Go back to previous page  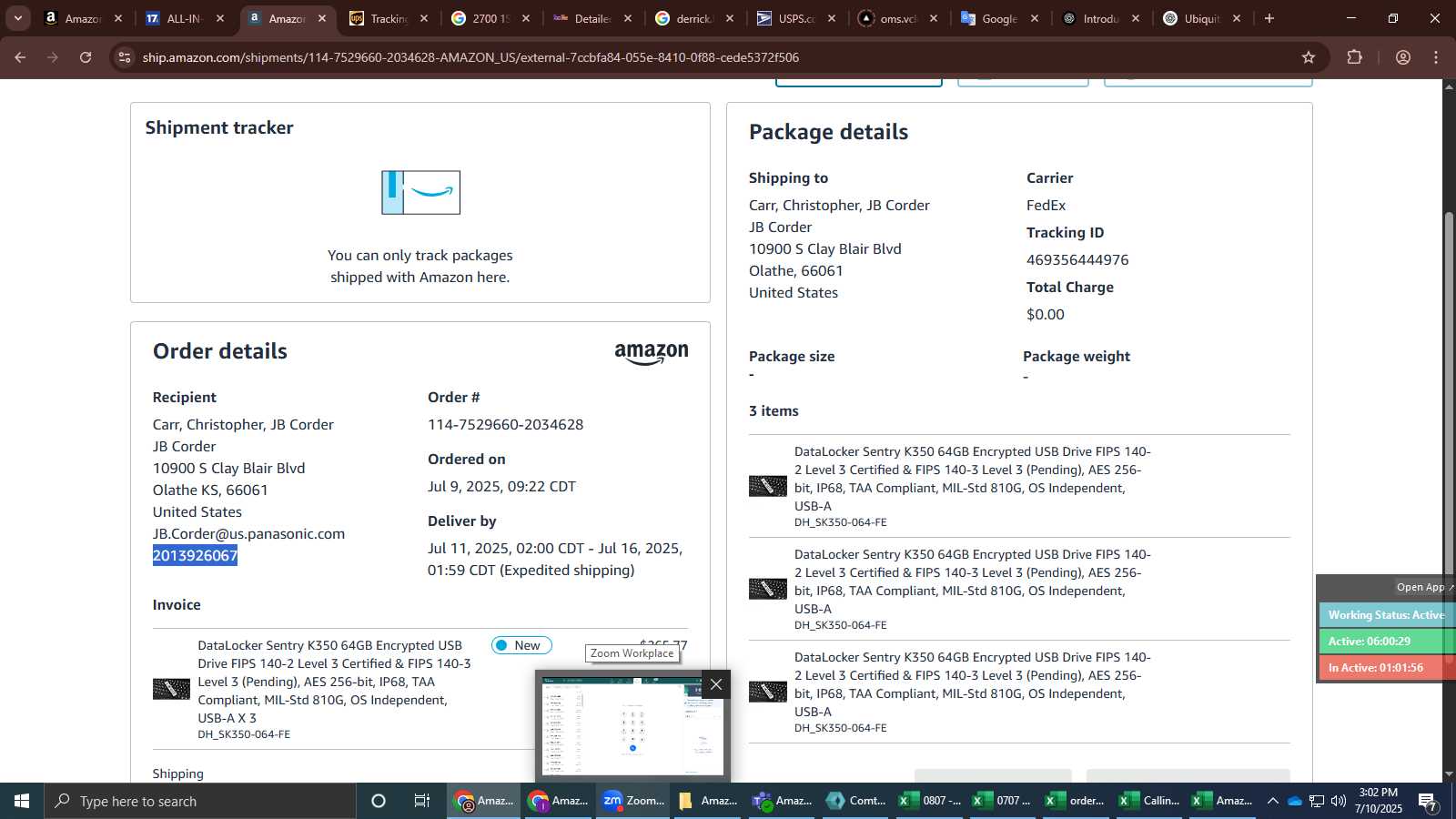point(20,57)
